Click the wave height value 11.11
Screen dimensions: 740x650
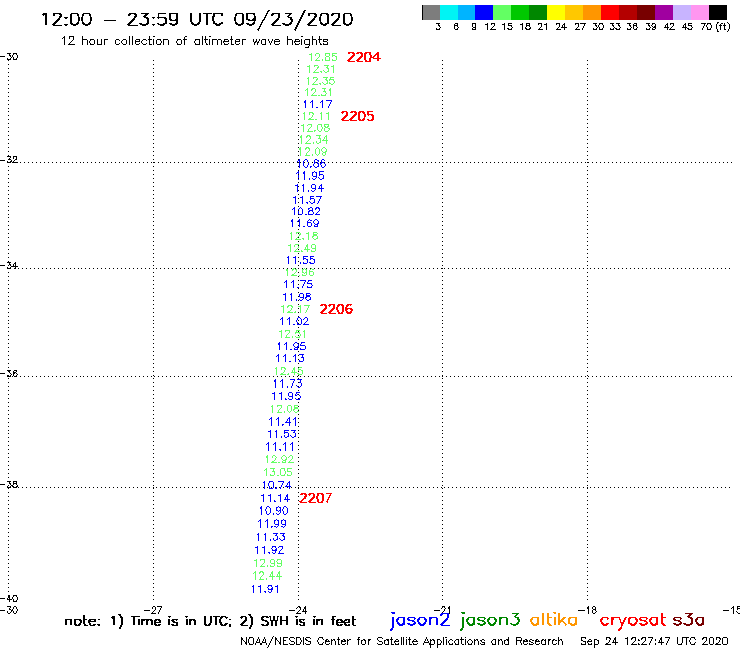(280, 447)
